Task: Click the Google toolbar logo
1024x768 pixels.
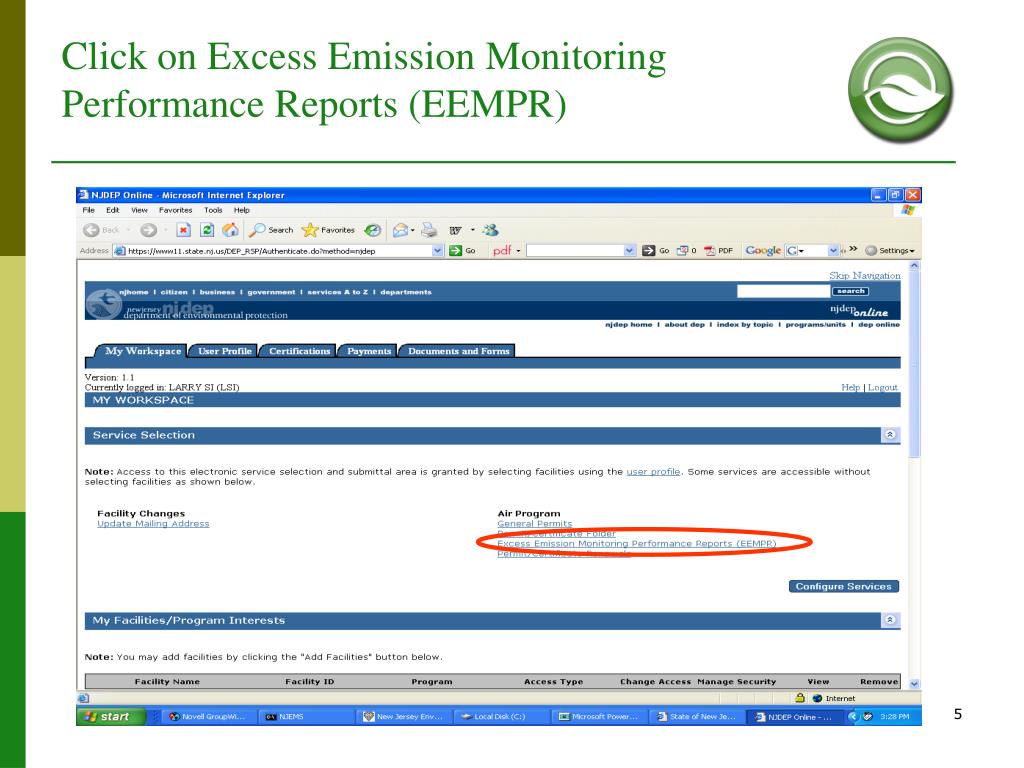Action: (x=763, y=251)
